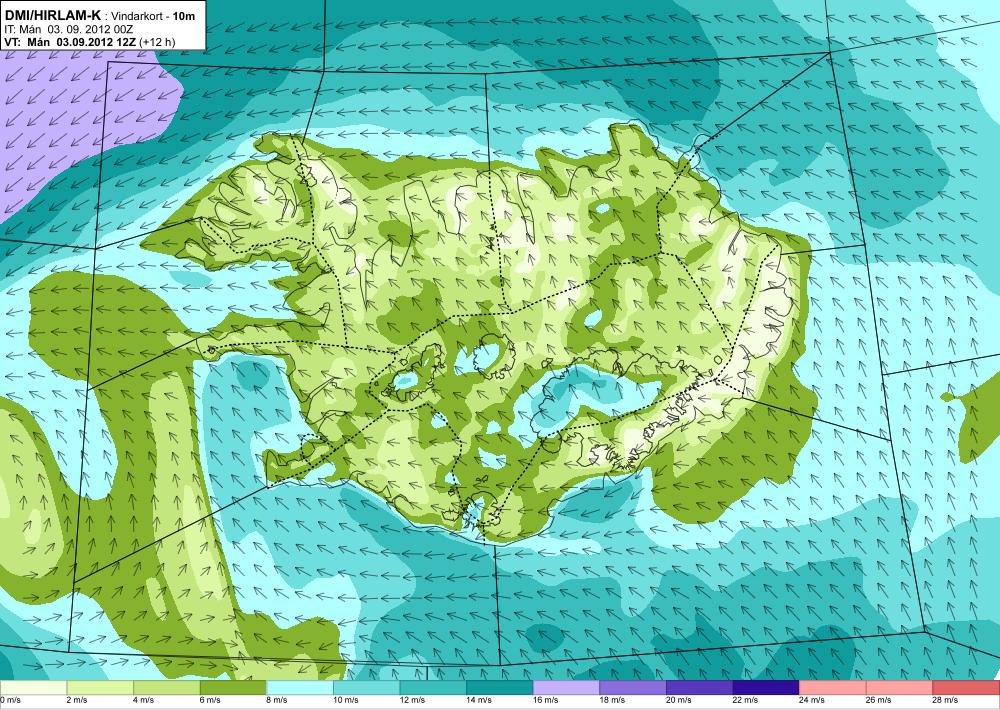The width and height of the screenshot is (1000, 710).
Task: Click the "10 m/s" legend label
Action: point(346,700)
